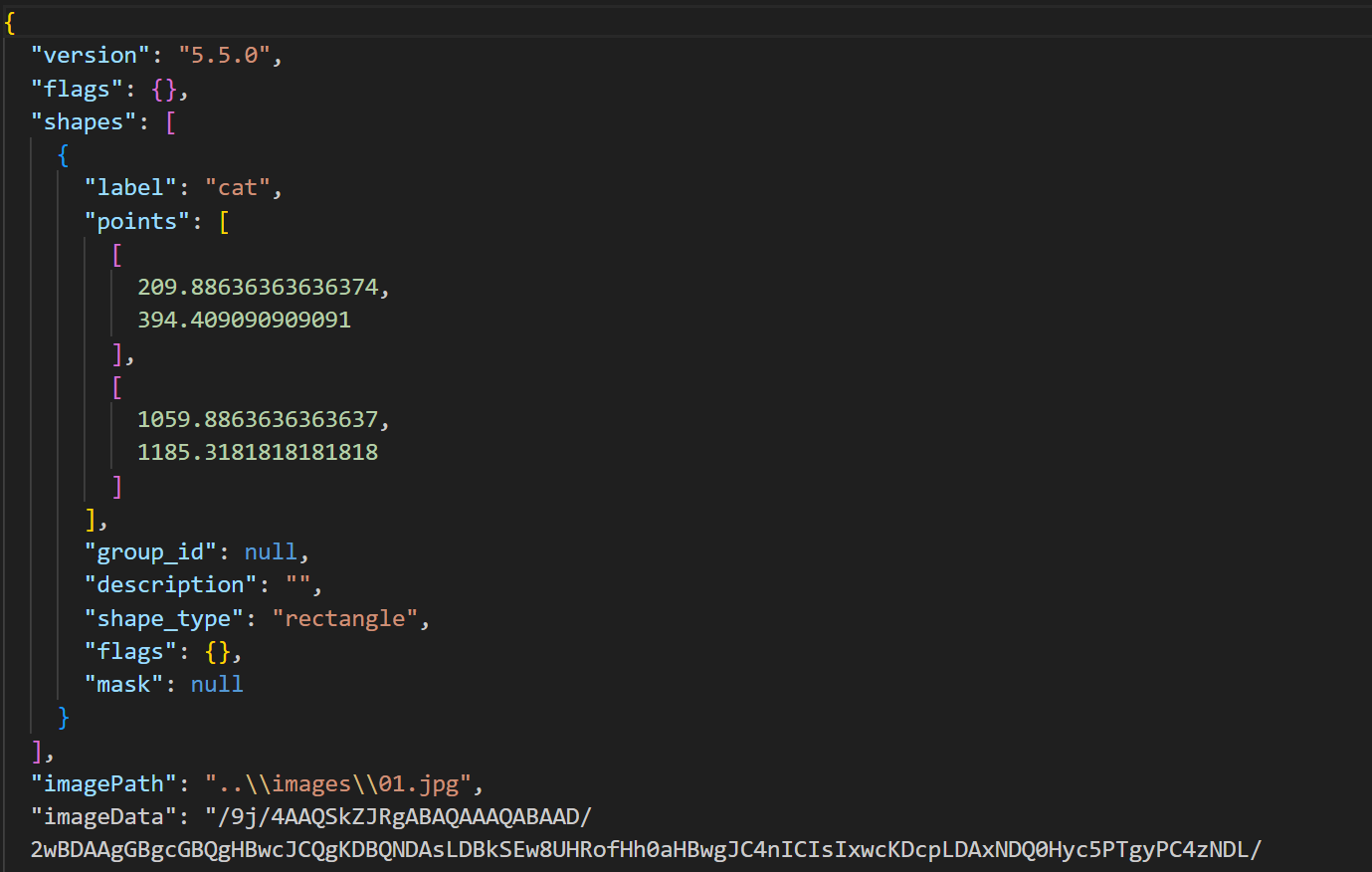Image resolution: width=1372 pixels, height=872 pixels.
Task: Click the "mask" key
Action: pos(123,685)
